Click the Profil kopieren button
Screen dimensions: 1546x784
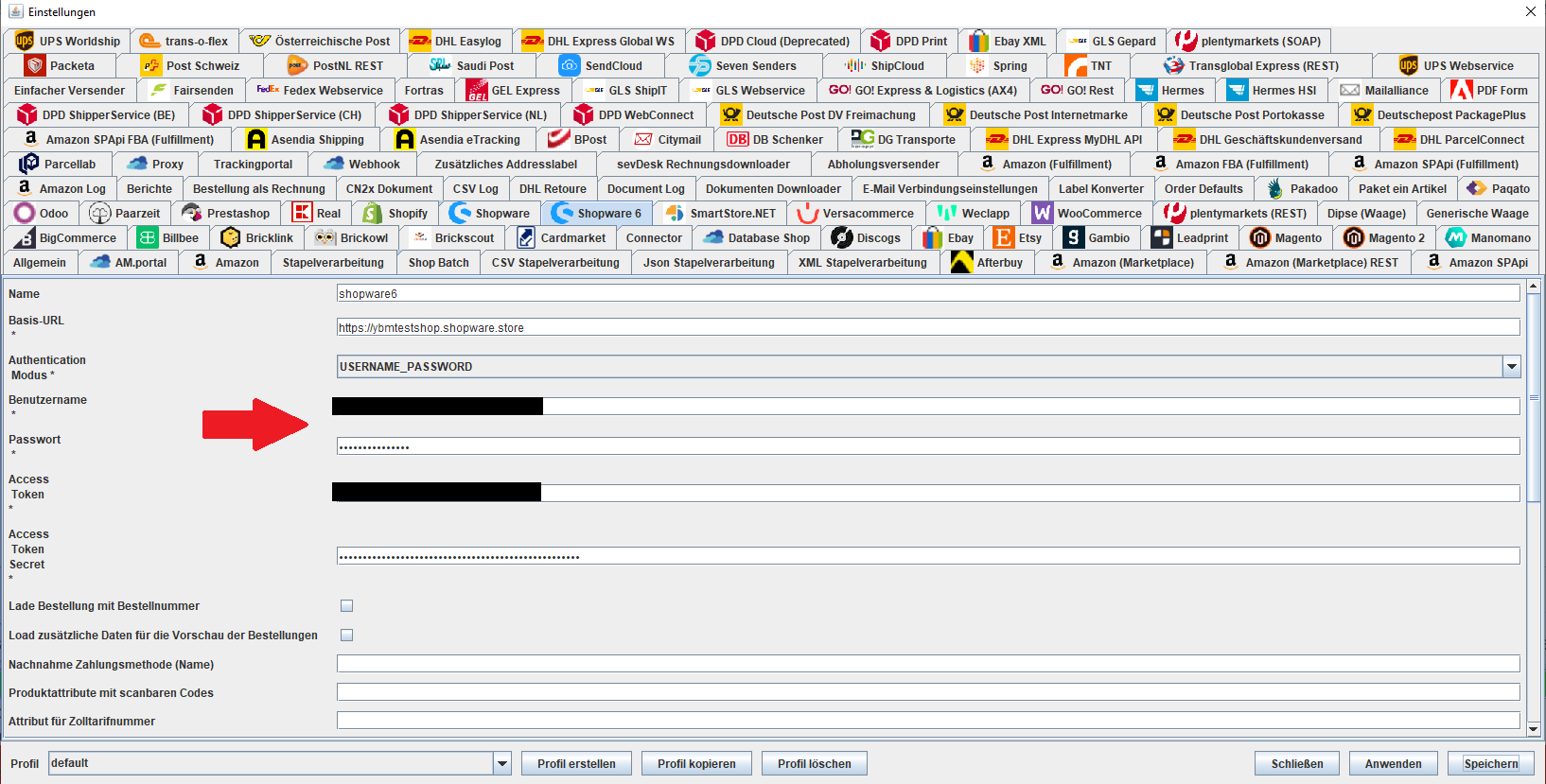(x=696, y=763)
